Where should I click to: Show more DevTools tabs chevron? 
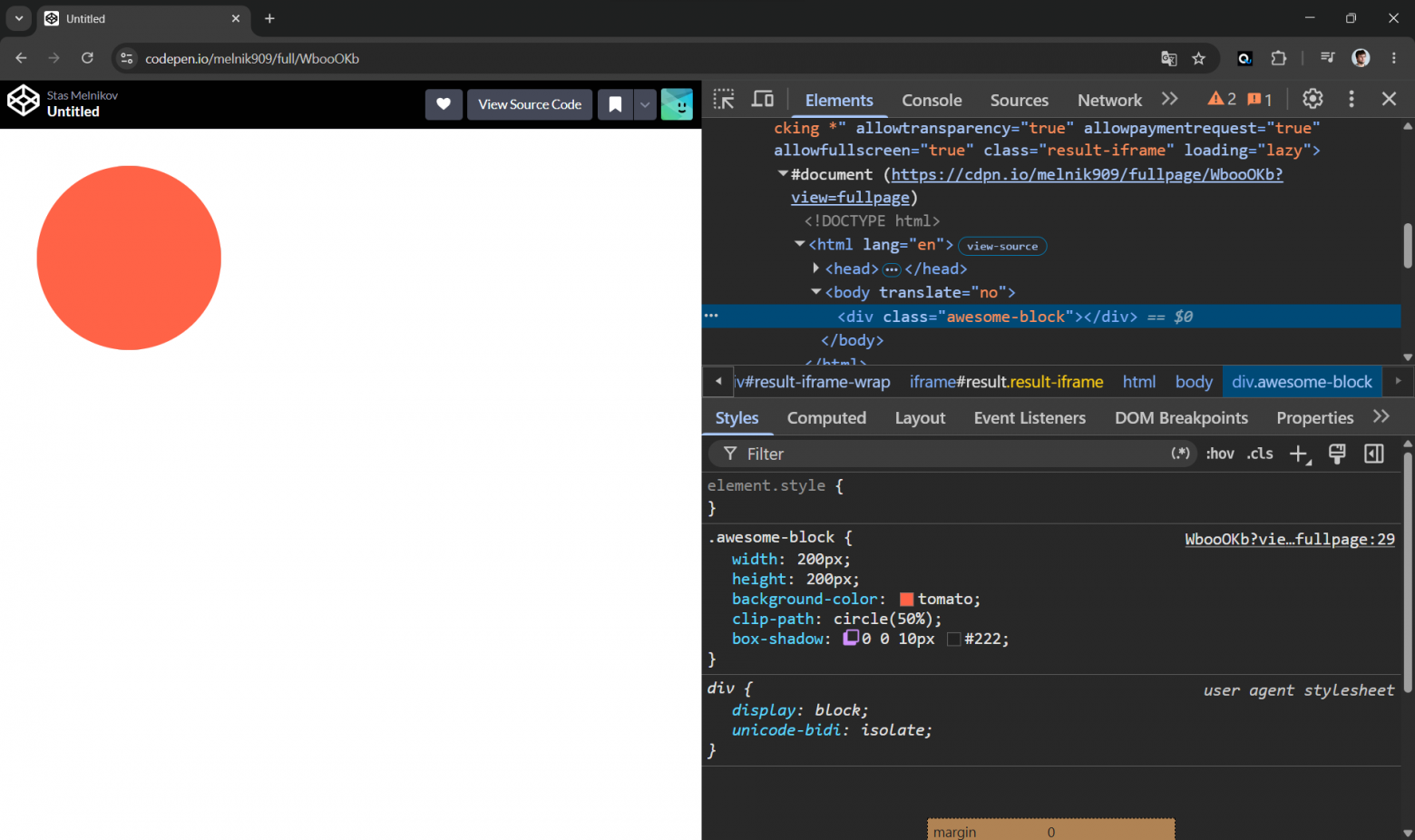click(x=1170, y=99)
